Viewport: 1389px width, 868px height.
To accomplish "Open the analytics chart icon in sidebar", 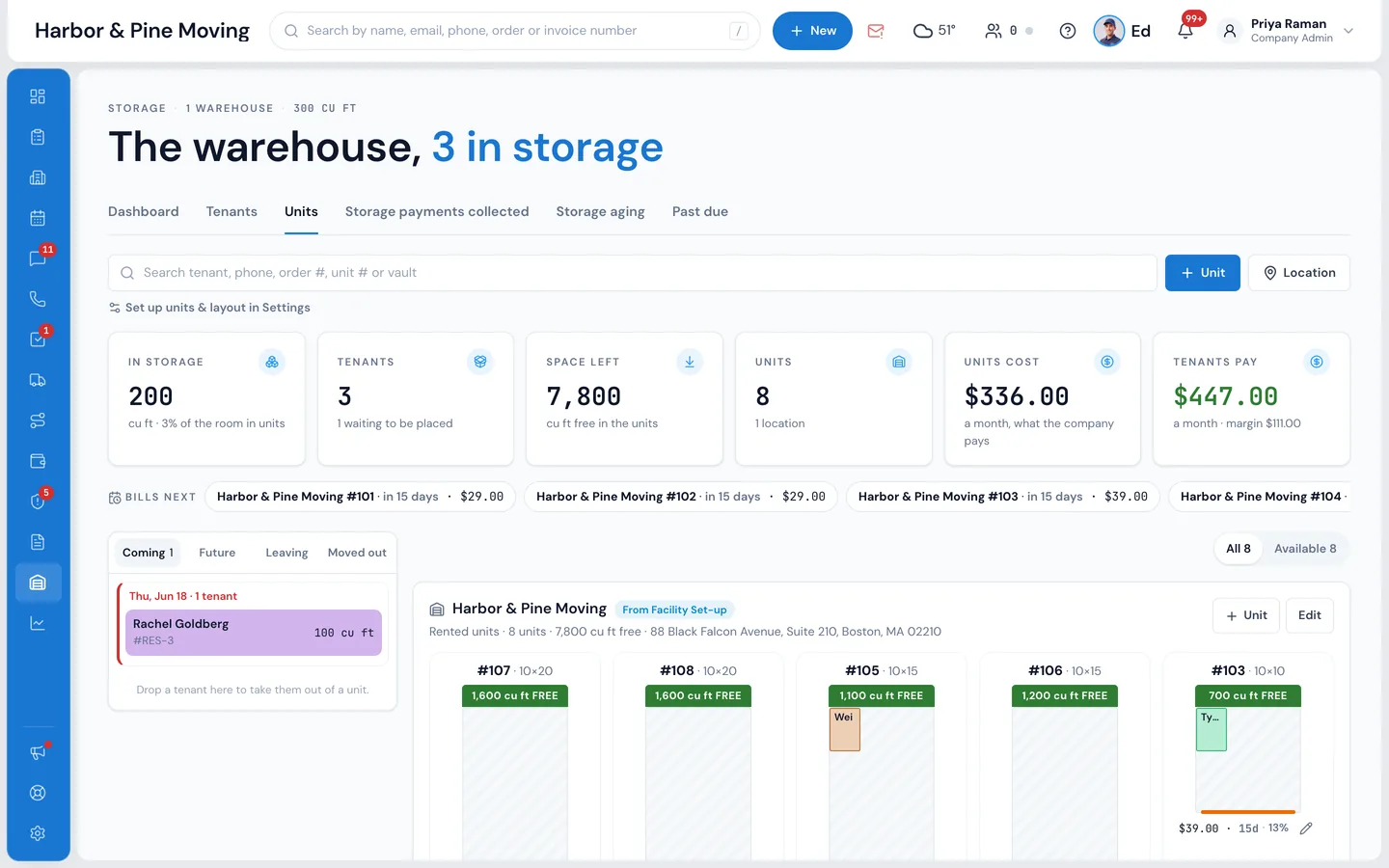I will [x=38, y=623].
